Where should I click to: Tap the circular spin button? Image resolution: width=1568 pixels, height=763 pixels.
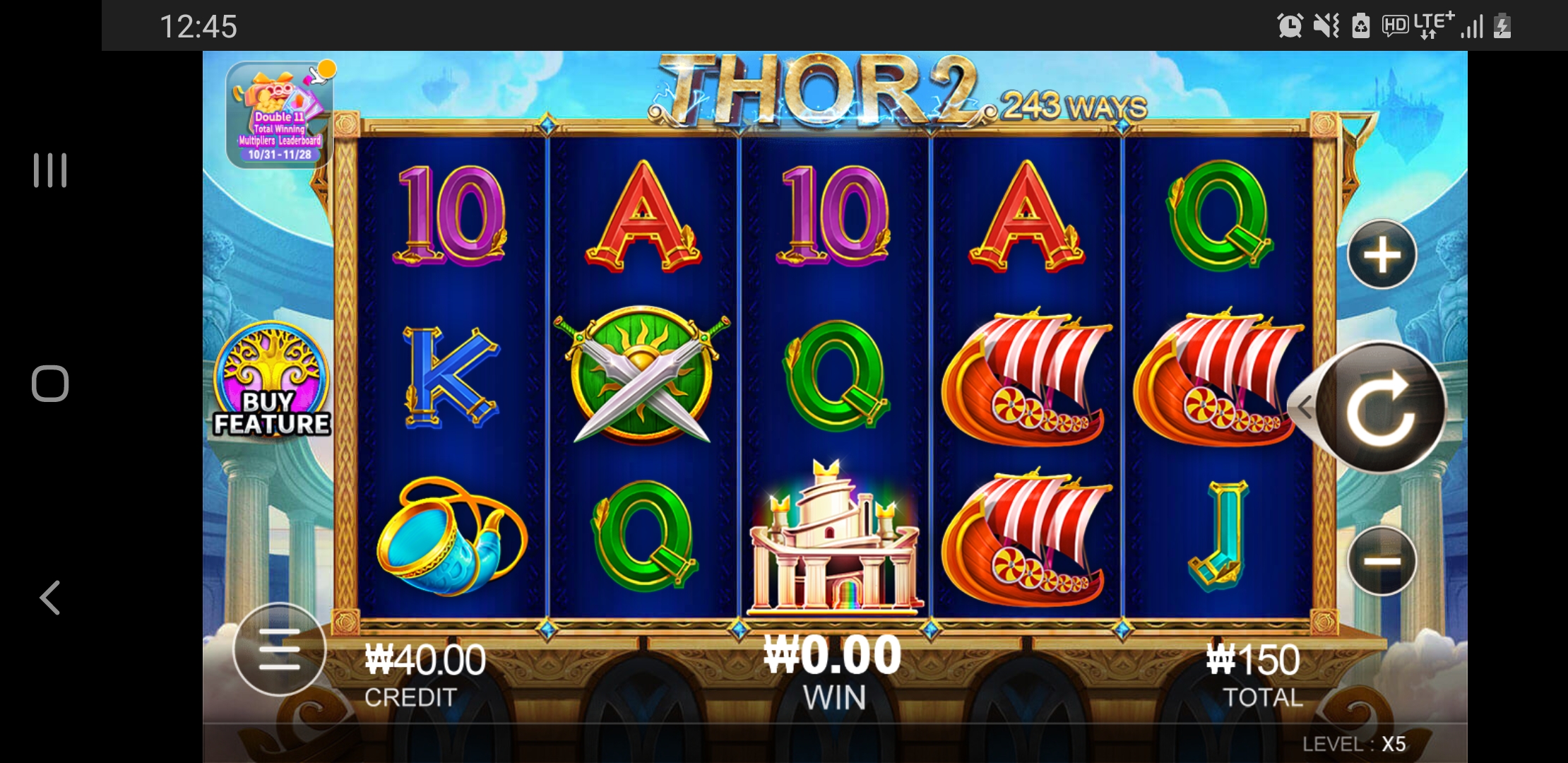pyautogui.click(x=1381, y=408)
